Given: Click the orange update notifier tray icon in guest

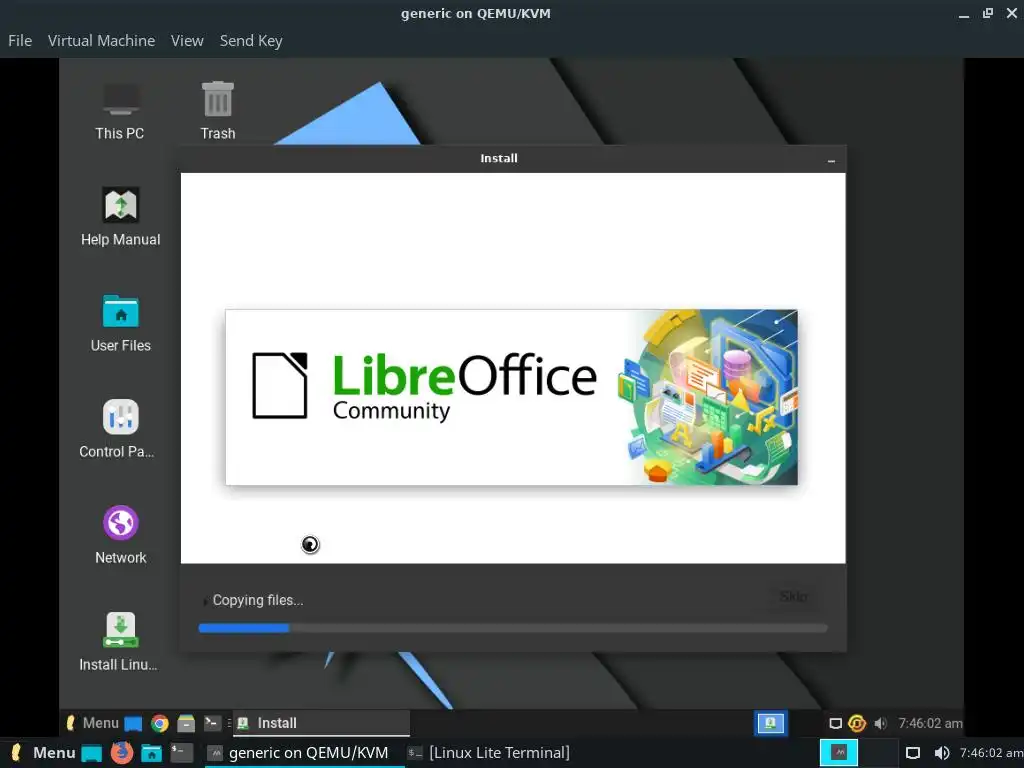Looking at the screenshot, I should [857, 724].
